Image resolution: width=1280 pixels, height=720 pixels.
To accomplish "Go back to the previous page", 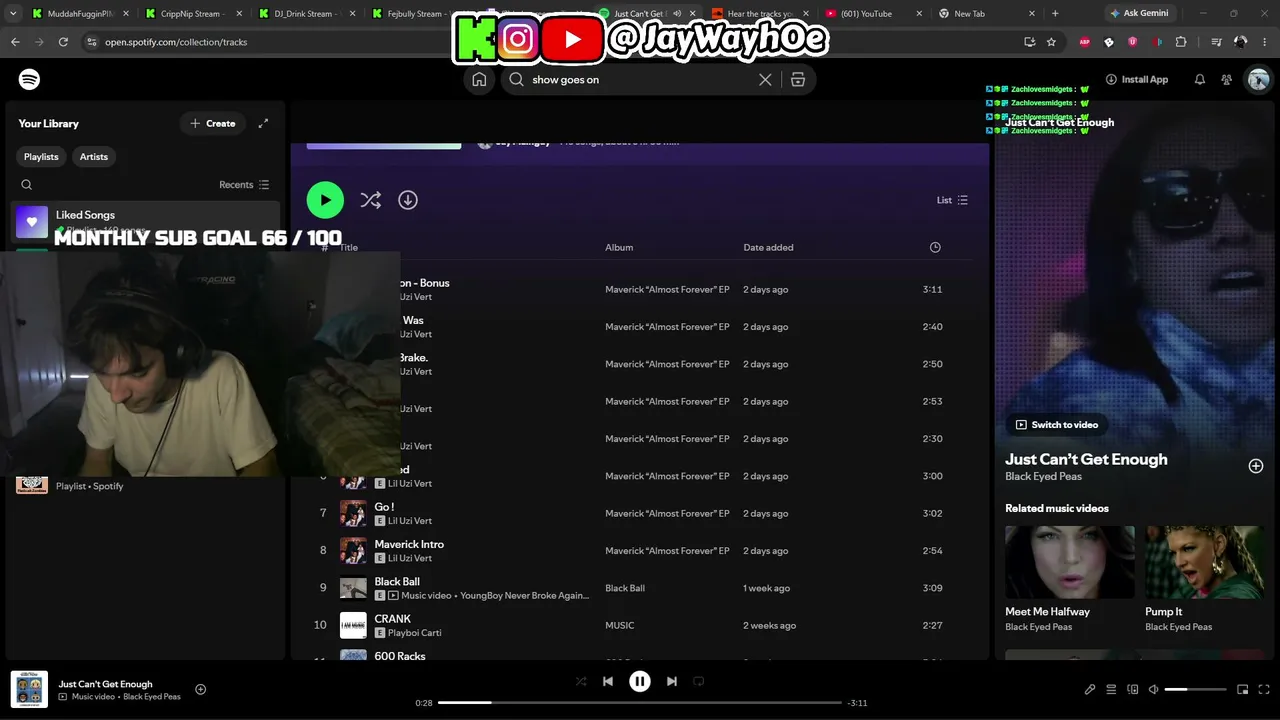I will click(x=15, y=42).
